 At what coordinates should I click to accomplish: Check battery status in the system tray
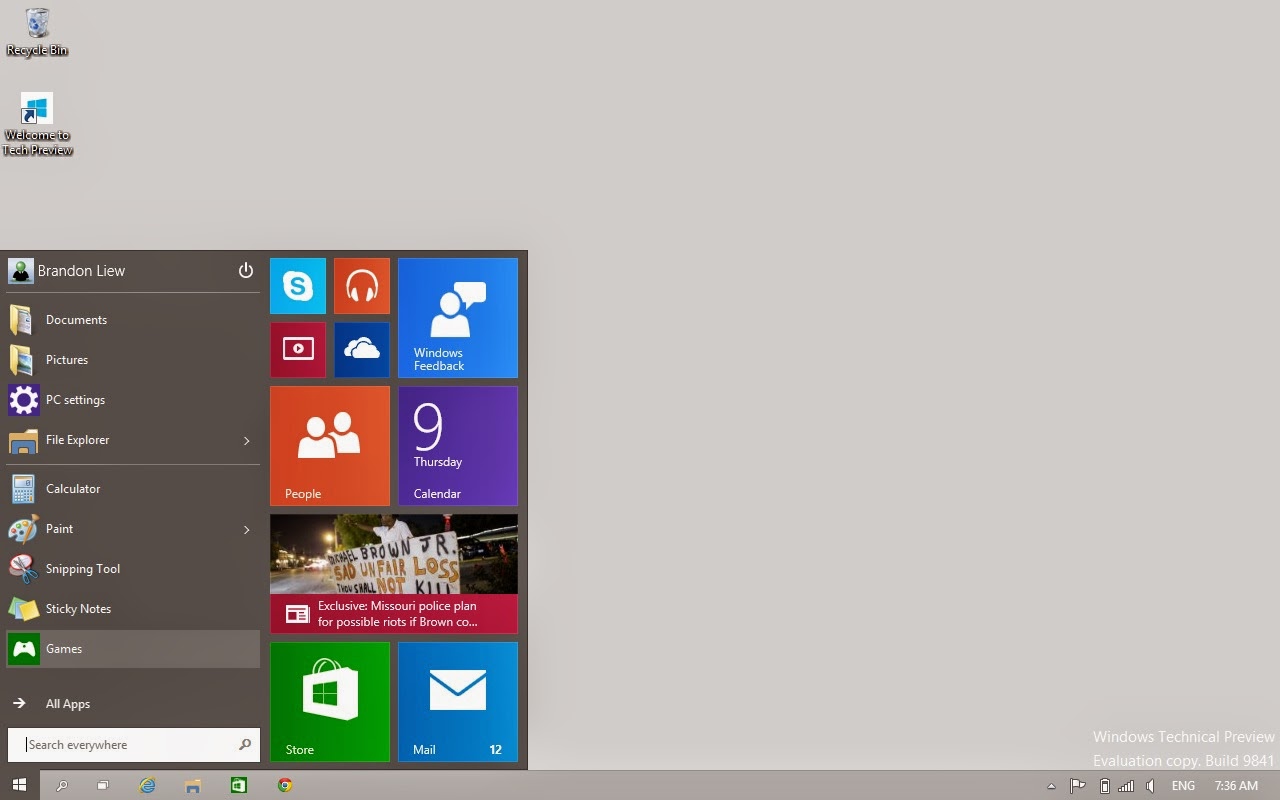tap(1104, 786)
